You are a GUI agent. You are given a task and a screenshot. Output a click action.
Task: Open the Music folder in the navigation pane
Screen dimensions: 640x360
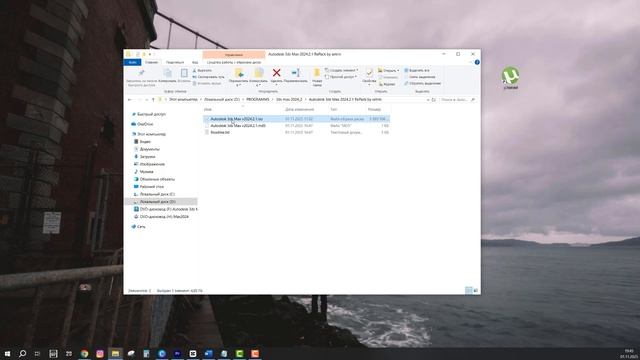(x=146, y=172)
